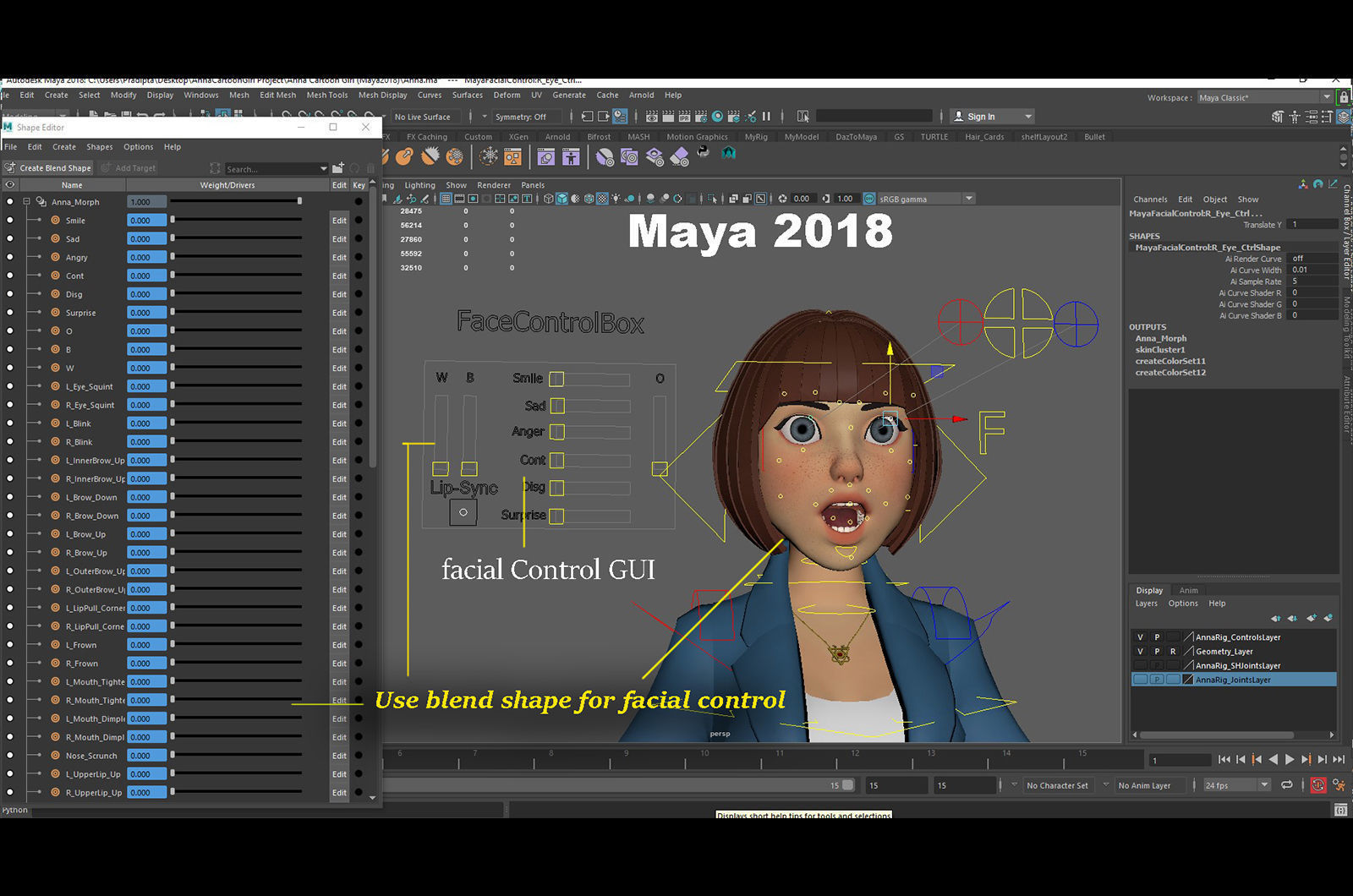Click the Create Blend Shape button

47,168
